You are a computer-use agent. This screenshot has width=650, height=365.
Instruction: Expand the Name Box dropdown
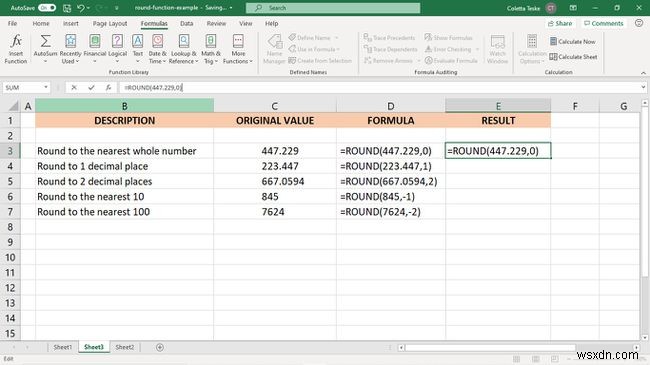click(46, 88)
